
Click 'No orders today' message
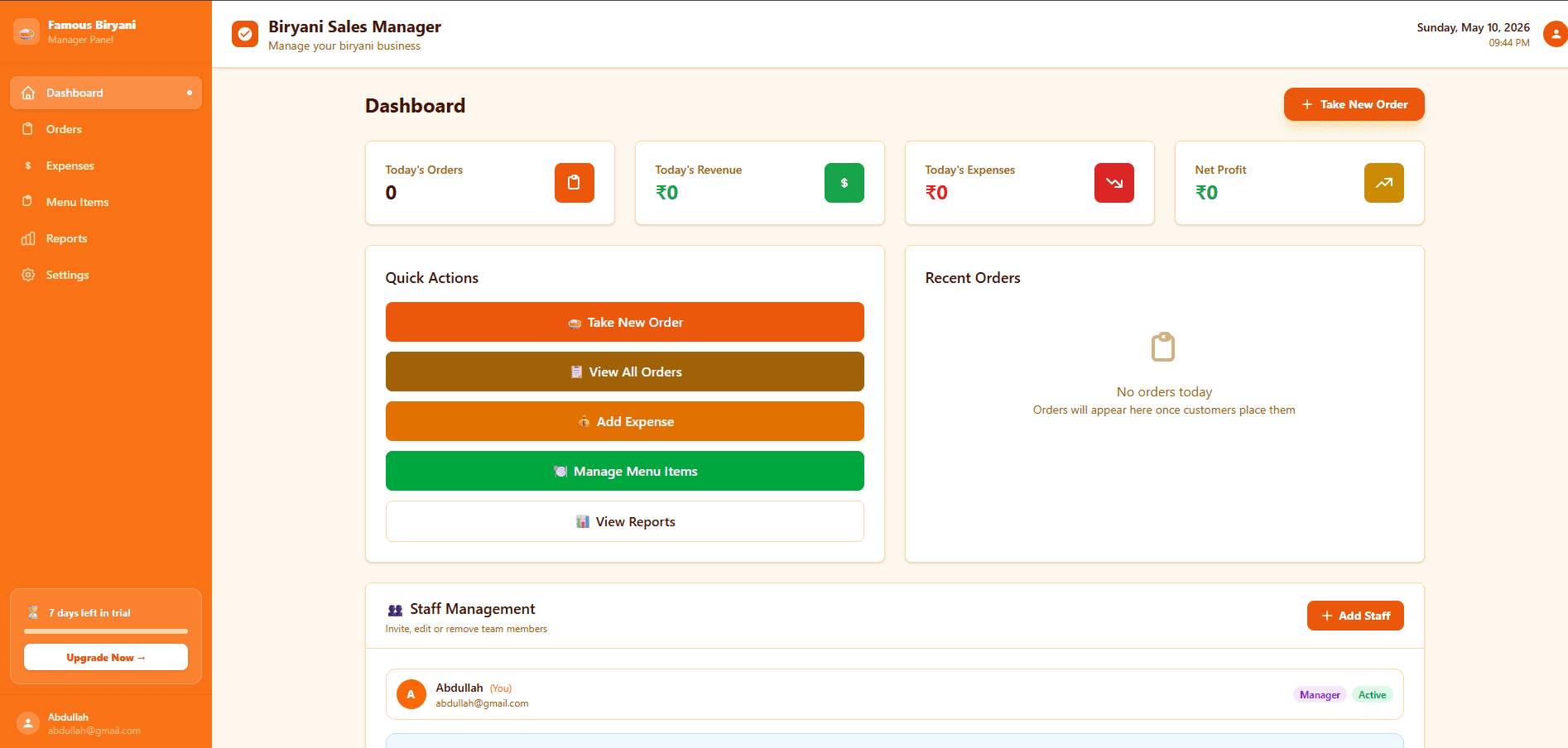1164,391
